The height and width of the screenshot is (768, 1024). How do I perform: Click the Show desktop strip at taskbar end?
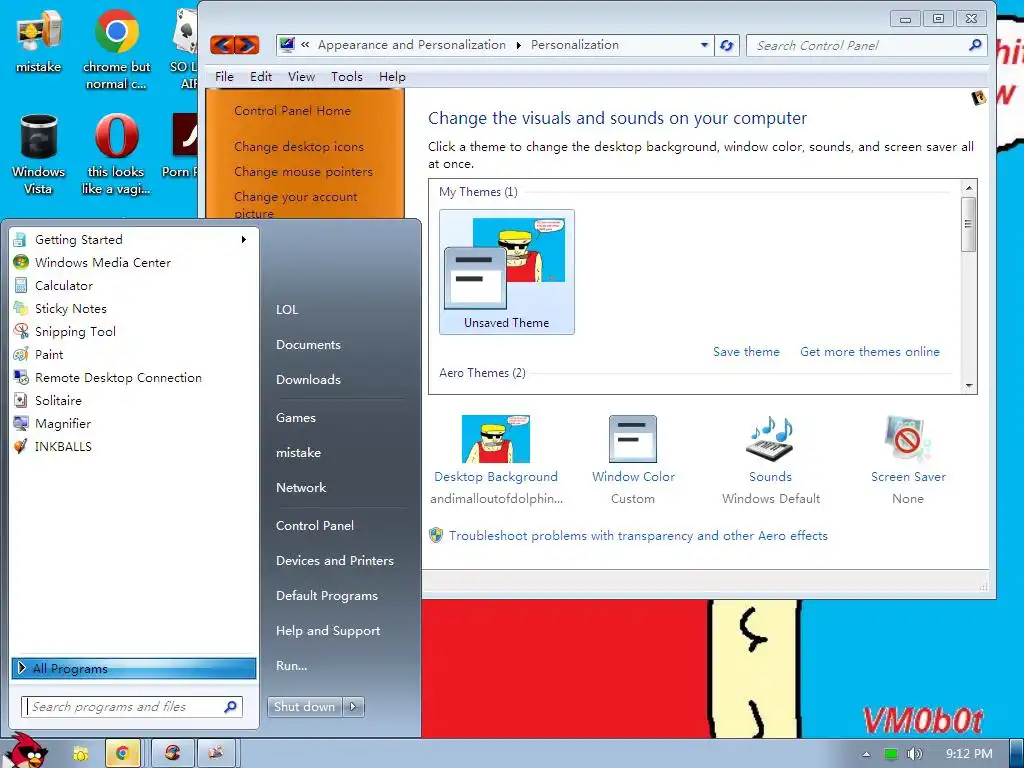(x=1016, y=753)
